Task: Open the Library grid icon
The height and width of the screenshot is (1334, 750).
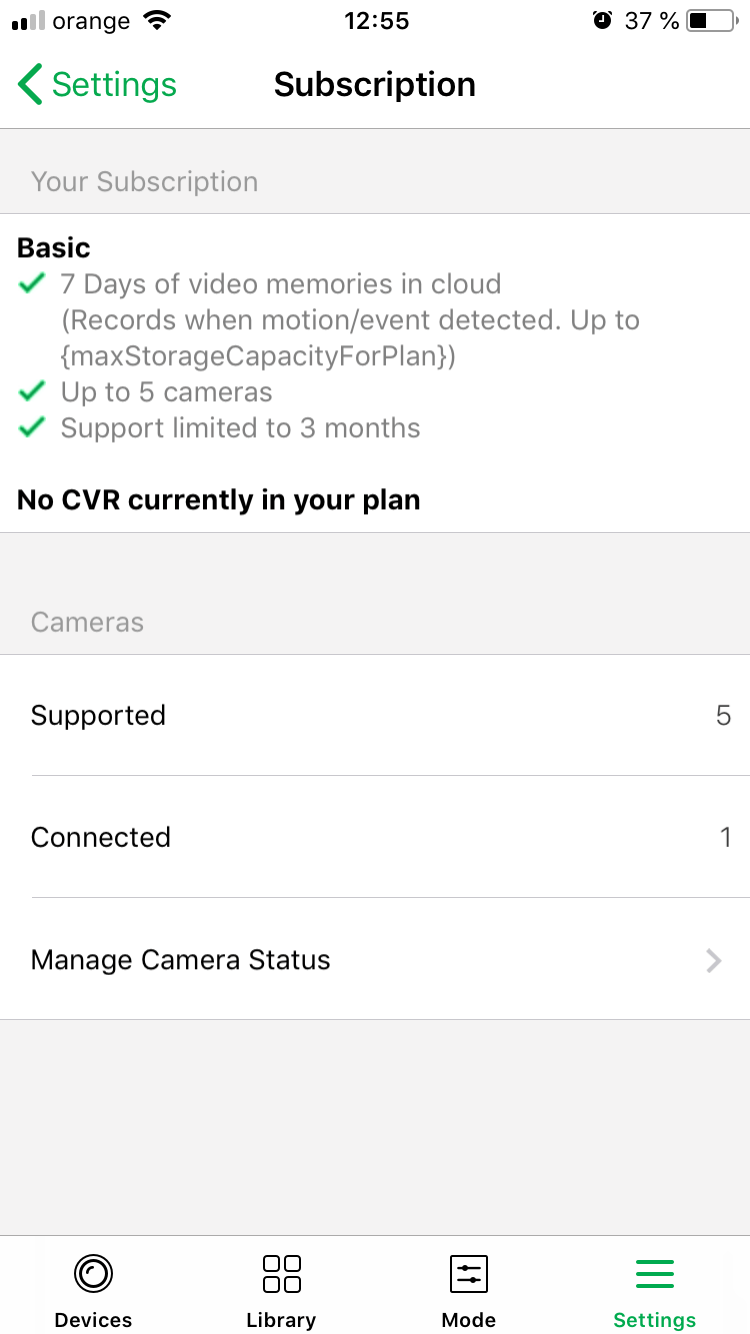Action: pos(281,1274)
